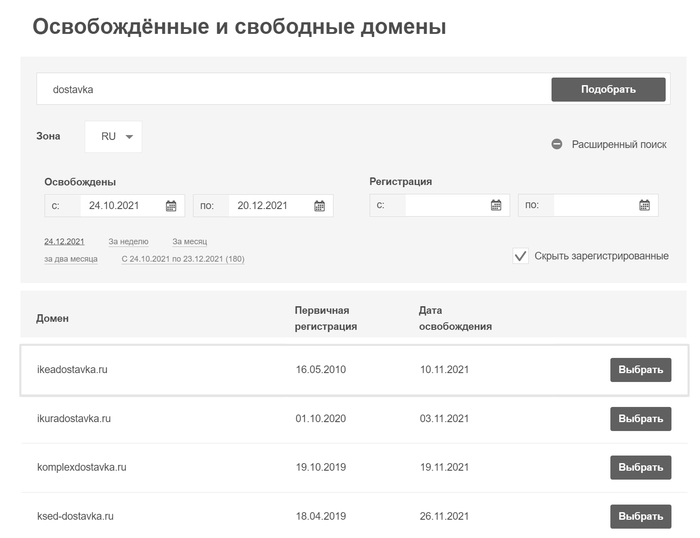
Task: Apply the 'За месяц' period filter
Action: (x=189, y=242)
